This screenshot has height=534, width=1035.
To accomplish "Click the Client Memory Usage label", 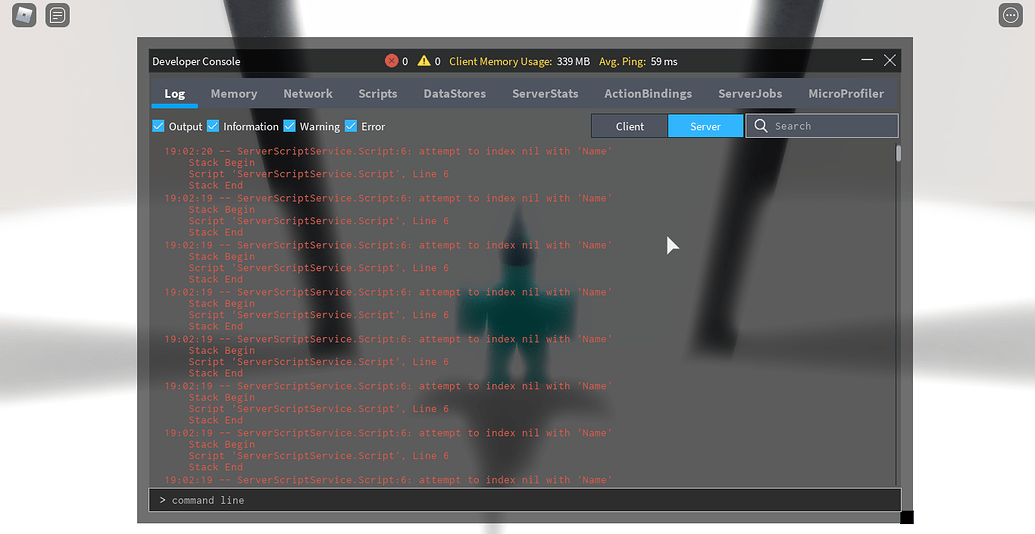I will click(x=500, y=61).
